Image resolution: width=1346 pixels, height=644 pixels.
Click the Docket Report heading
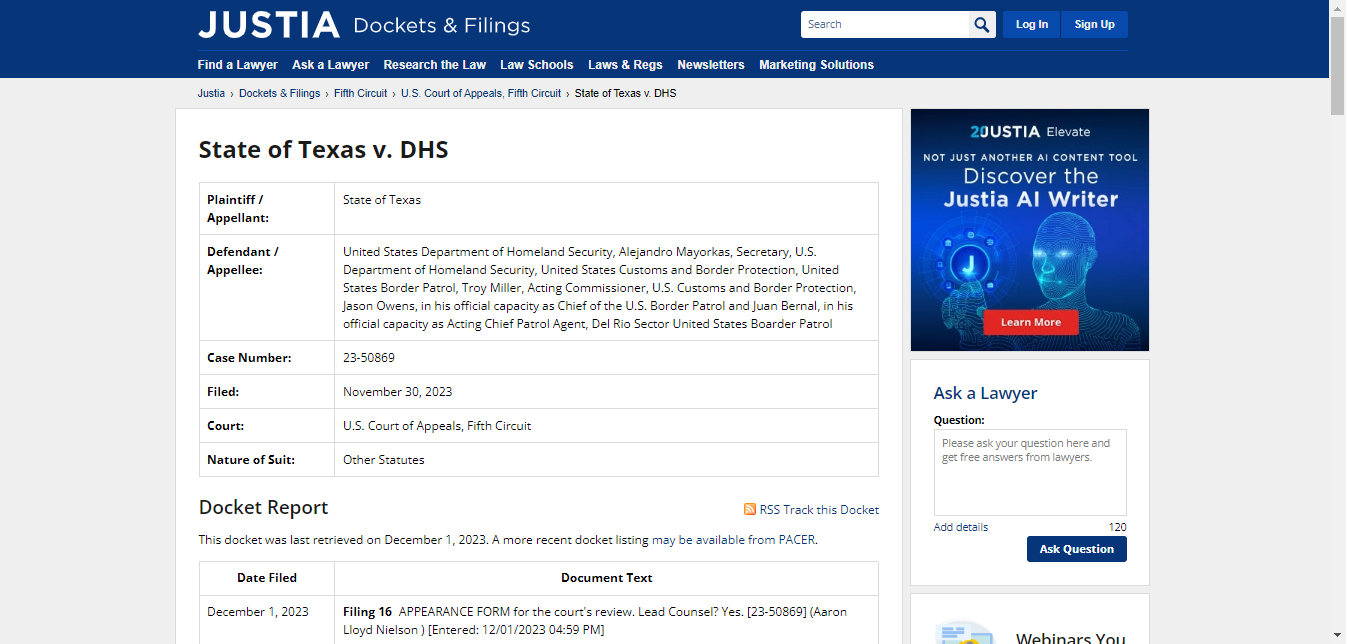click(x=264, y=508)
